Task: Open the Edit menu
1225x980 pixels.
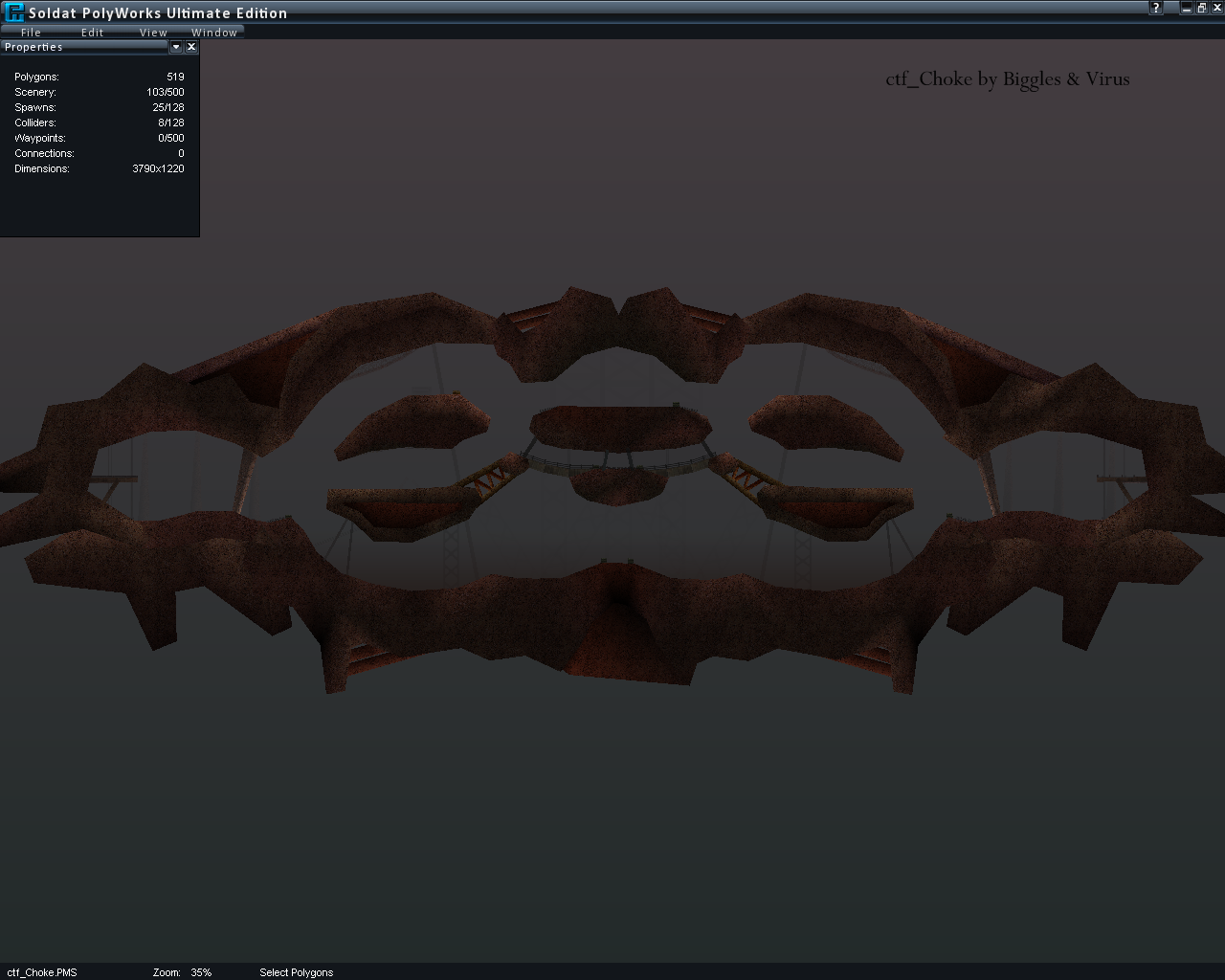Action: coord(92,33)
